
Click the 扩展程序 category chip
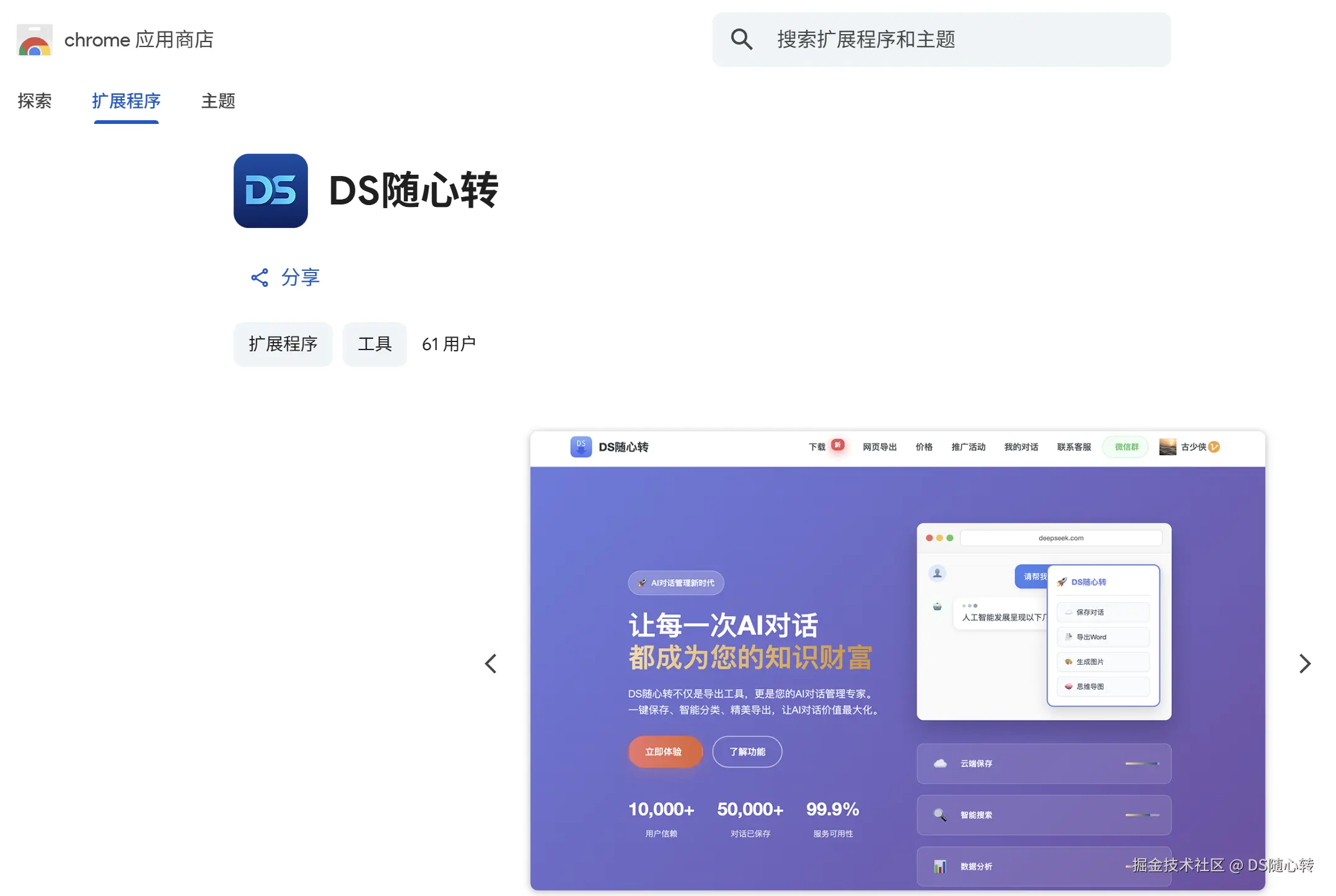click(283, 344)
